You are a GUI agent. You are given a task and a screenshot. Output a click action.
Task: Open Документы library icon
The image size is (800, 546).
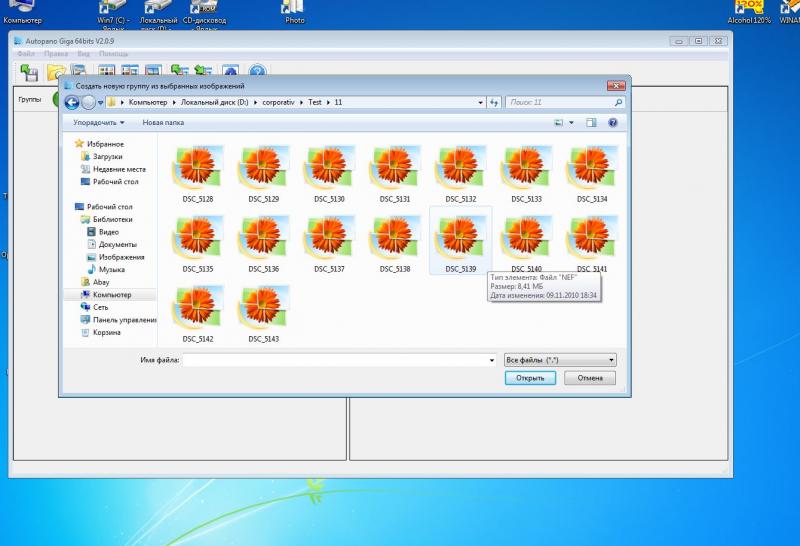(92, 244)
